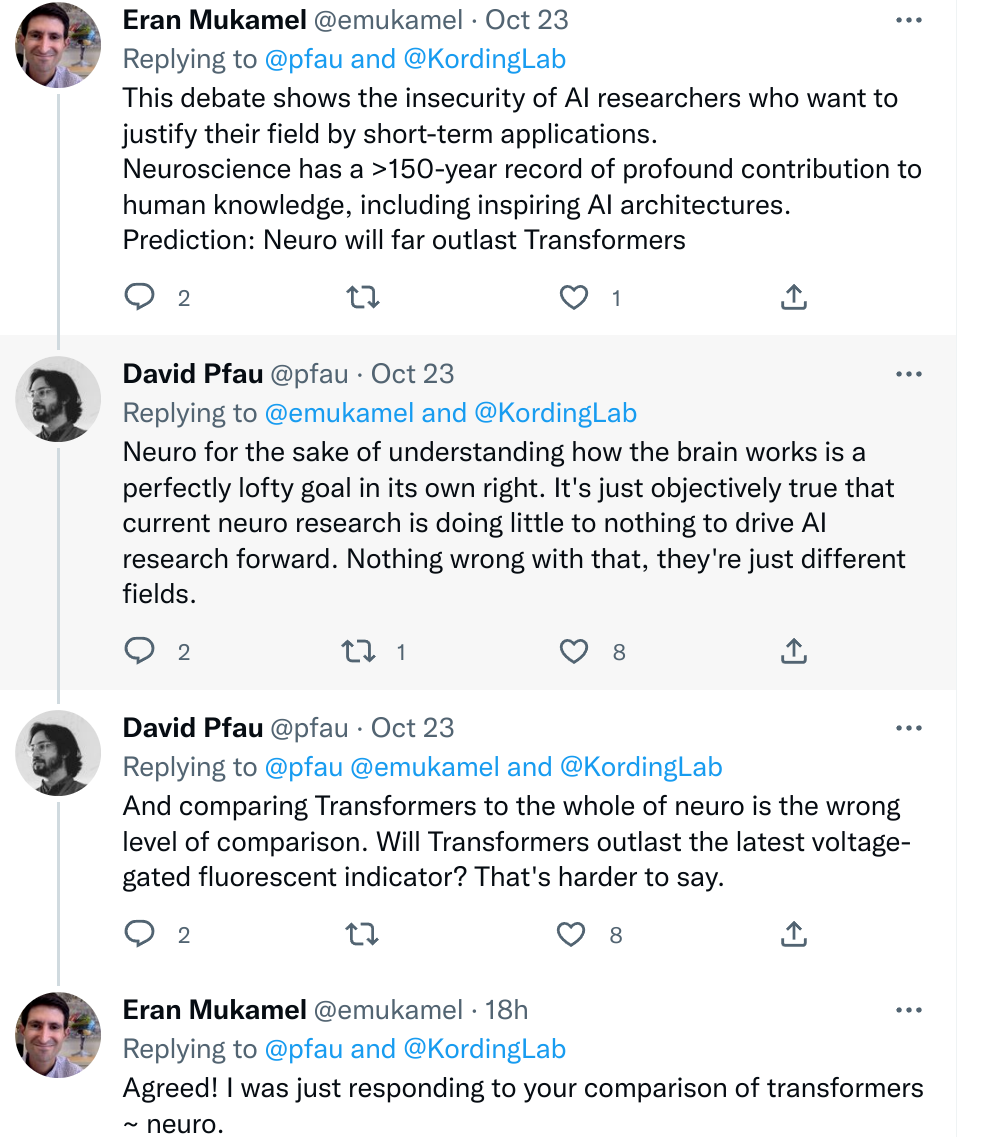Reply to Eran Mukamel's insecurity tweet
990x1137 pixels.
coord(140,297)
